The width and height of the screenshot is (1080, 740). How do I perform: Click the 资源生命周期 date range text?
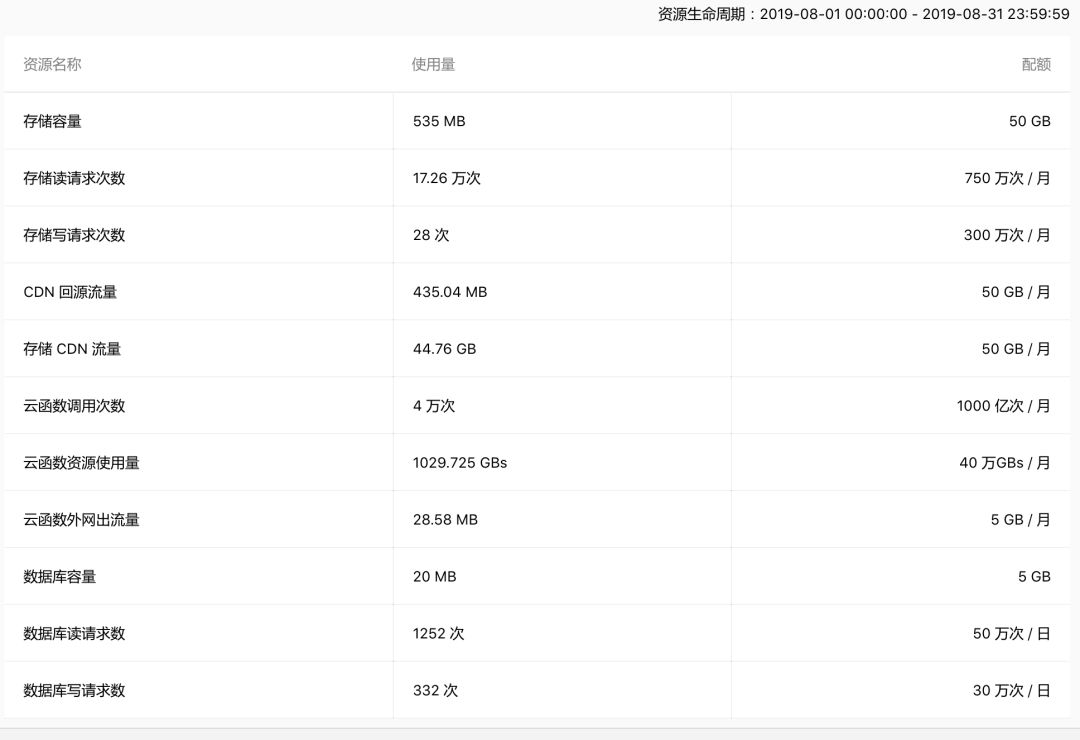864,14
